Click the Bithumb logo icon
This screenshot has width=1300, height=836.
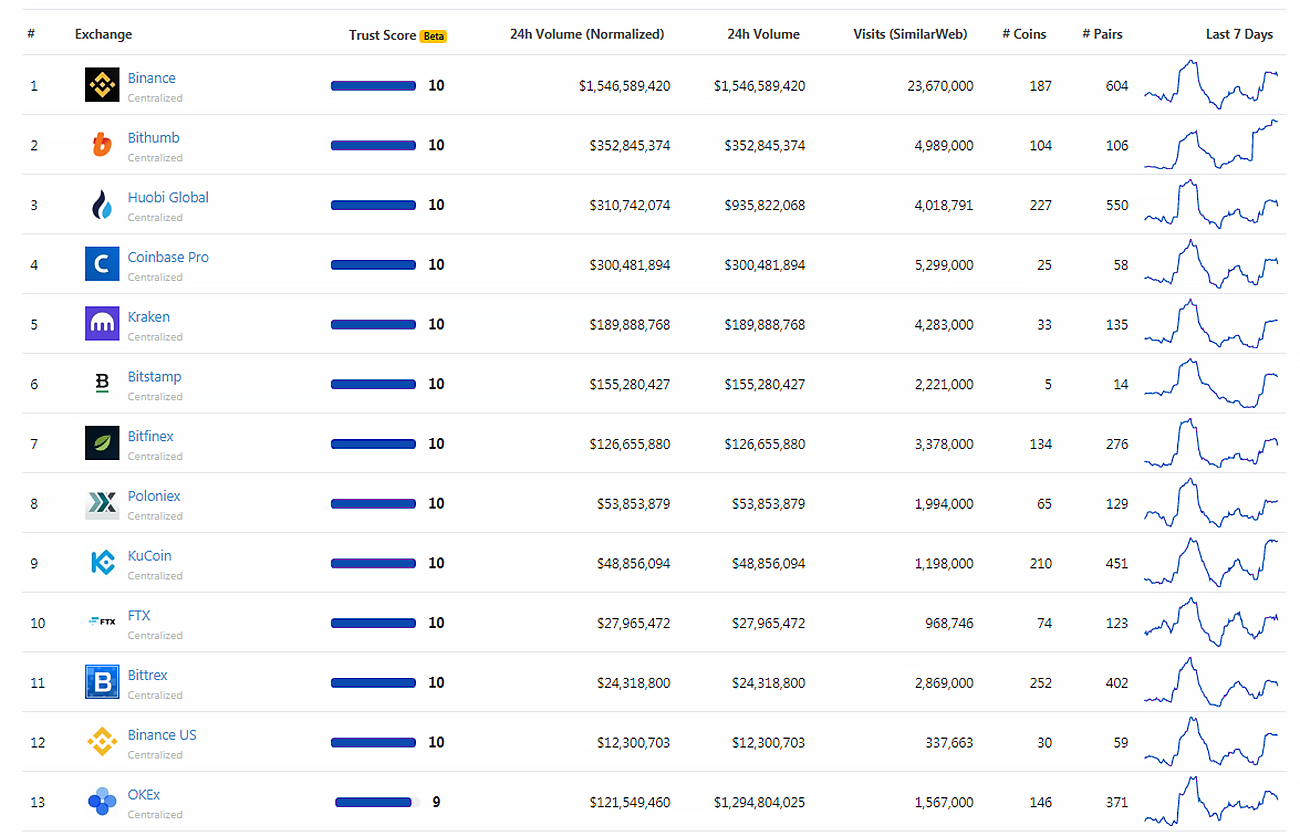(x=102, y=145)
